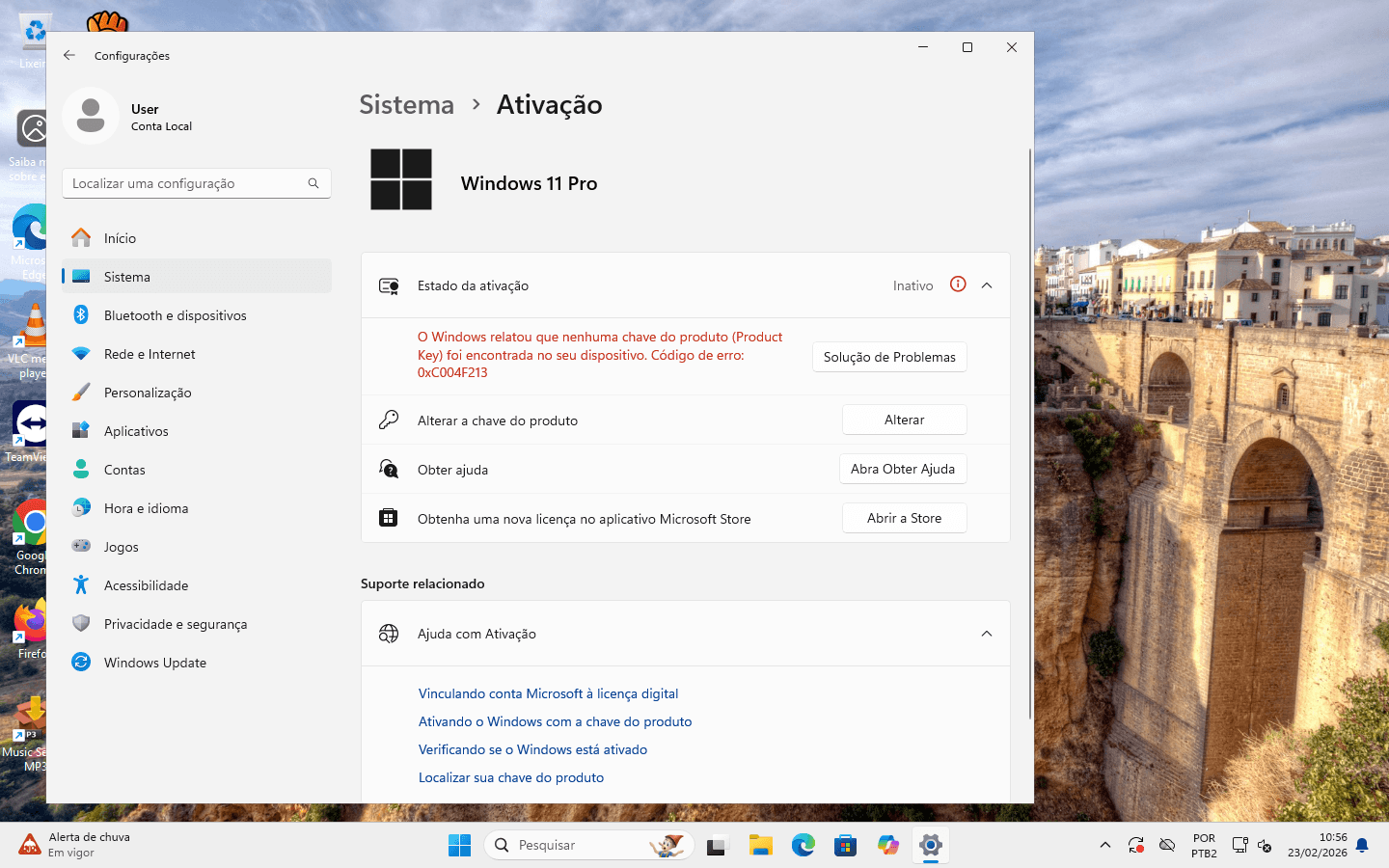Click the search magnifier icon in settings box
1389x868 pixels.
click(x=313, y=183)
